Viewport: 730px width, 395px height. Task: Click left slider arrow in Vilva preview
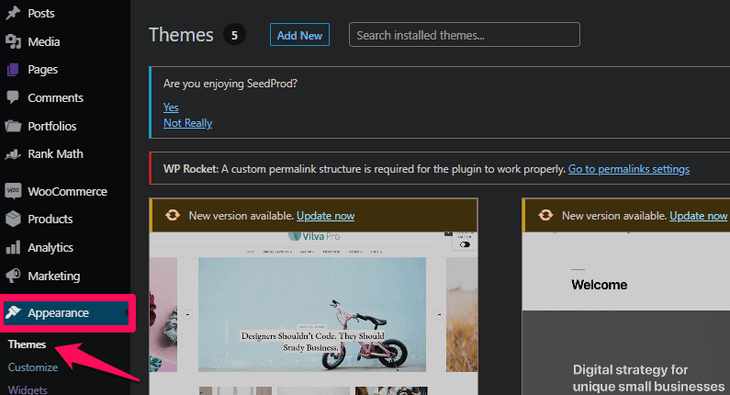(x=188, y=315)
